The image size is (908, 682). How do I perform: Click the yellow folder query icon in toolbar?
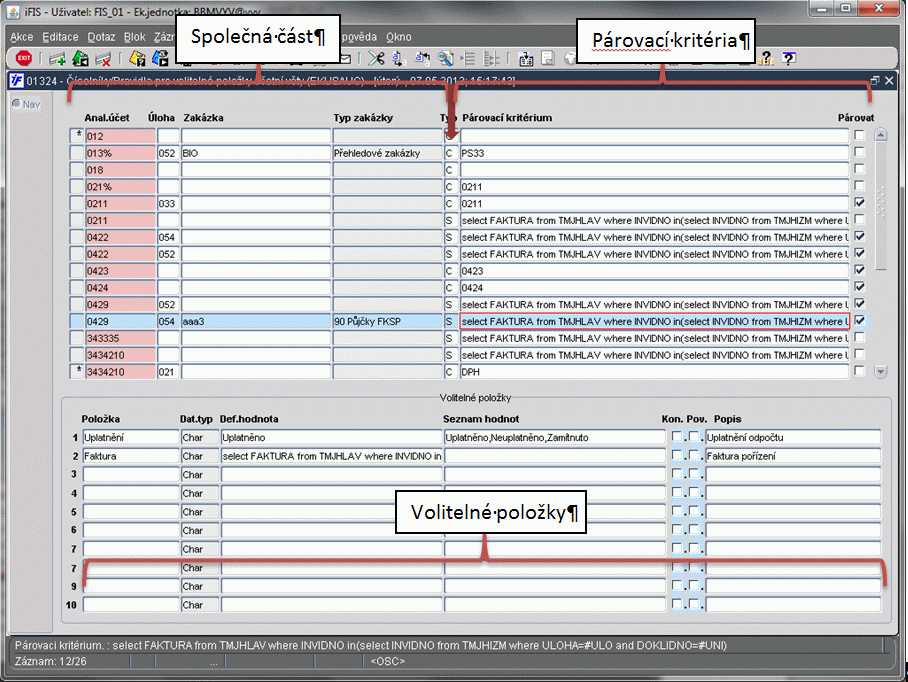tap(137, 58)
